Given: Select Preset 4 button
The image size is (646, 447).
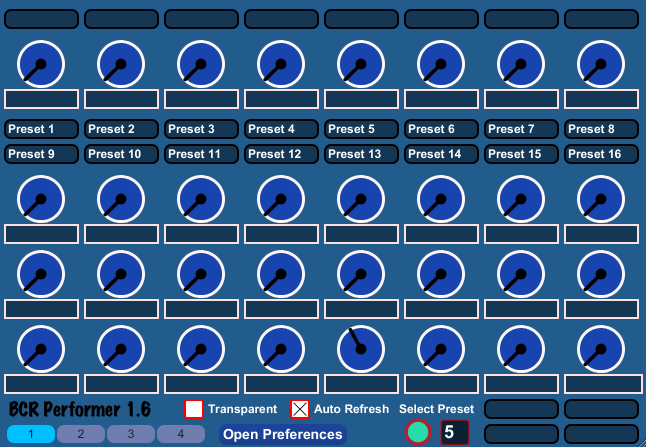Looking at the screenshot, I should [281, 129].
